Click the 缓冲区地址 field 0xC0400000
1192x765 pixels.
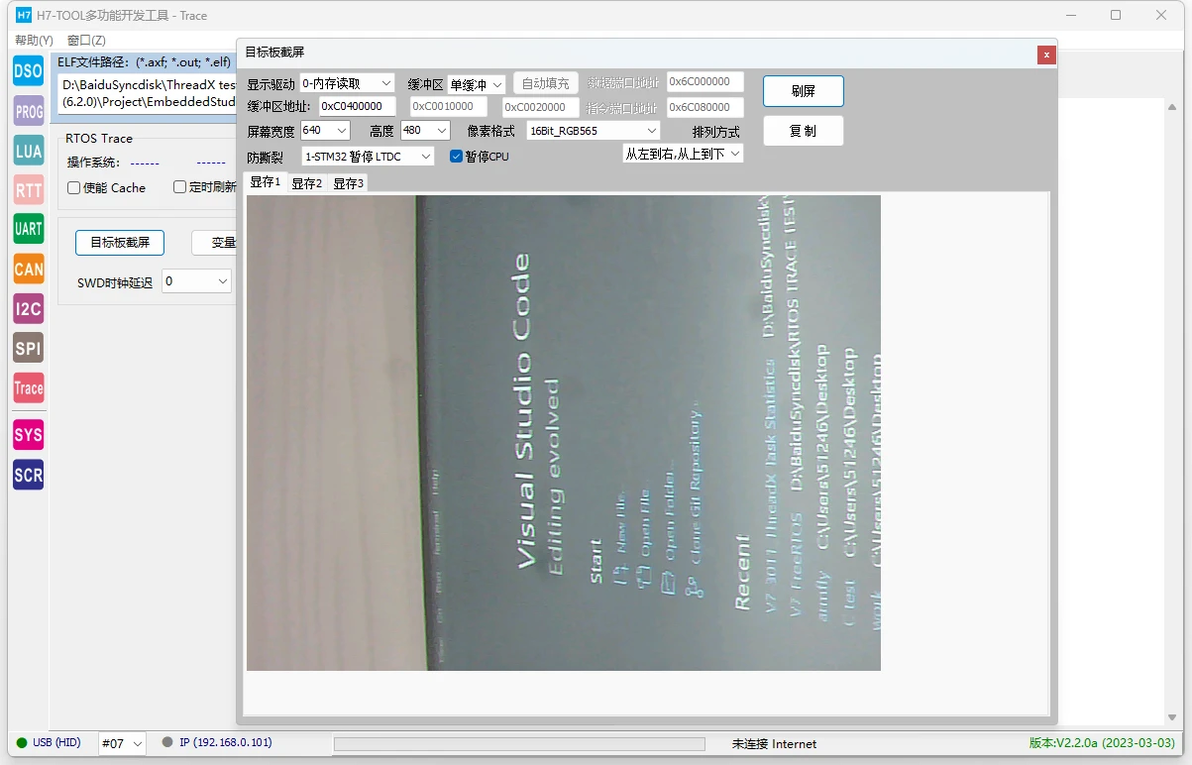pyautogui.click(x=357, y=106)
